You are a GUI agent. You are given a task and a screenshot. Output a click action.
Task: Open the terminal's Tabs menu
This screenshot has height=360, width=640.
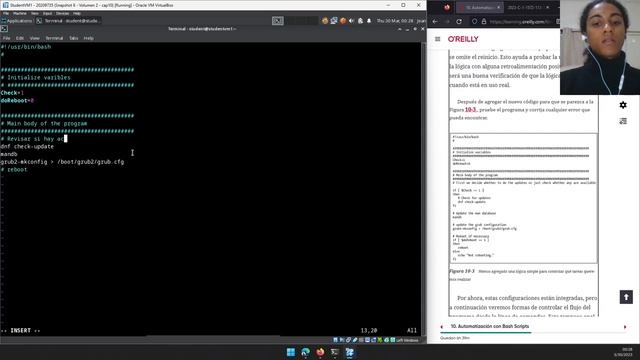73,38
